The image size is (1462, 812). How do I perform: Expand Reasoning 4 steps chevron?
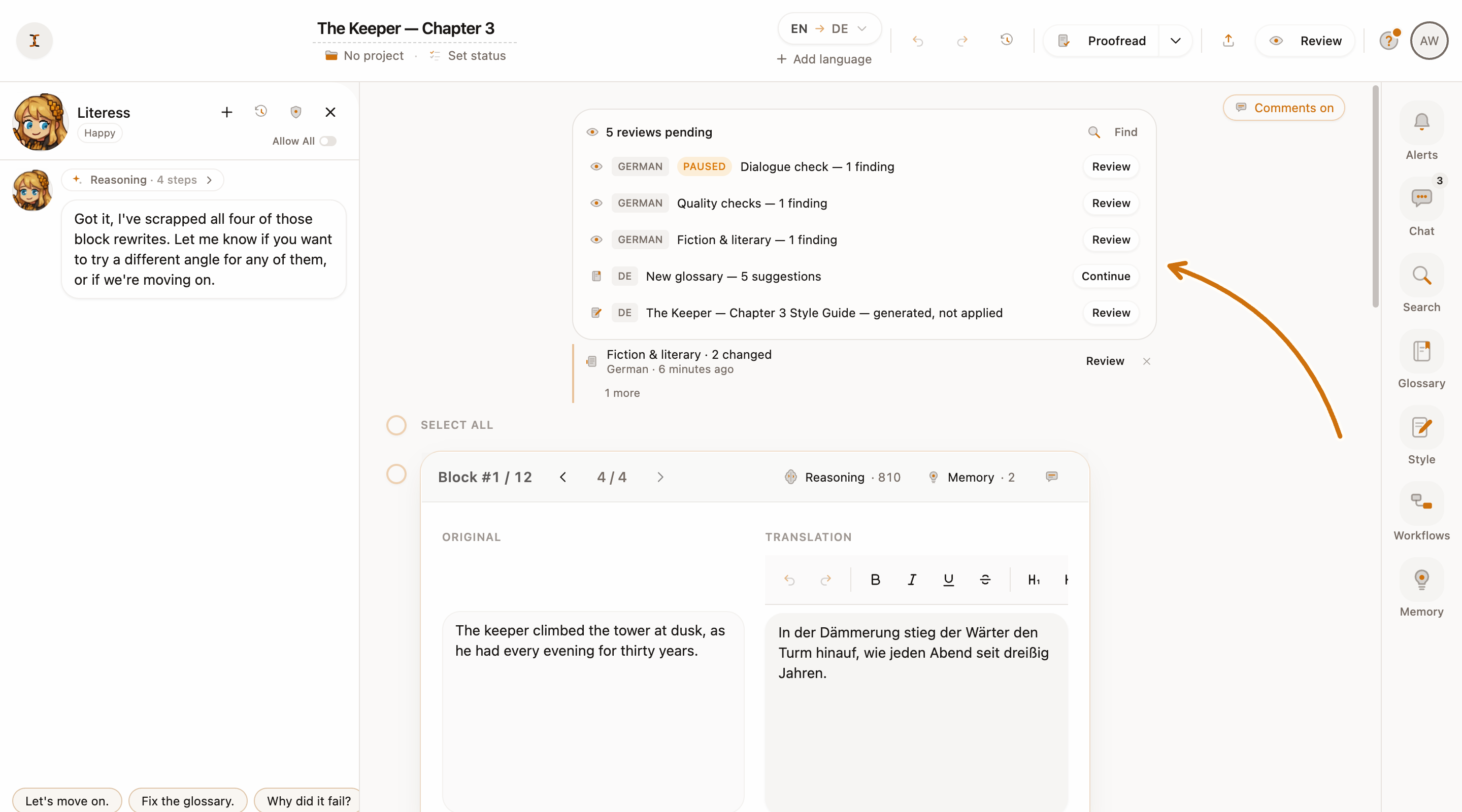click(210, 180)
